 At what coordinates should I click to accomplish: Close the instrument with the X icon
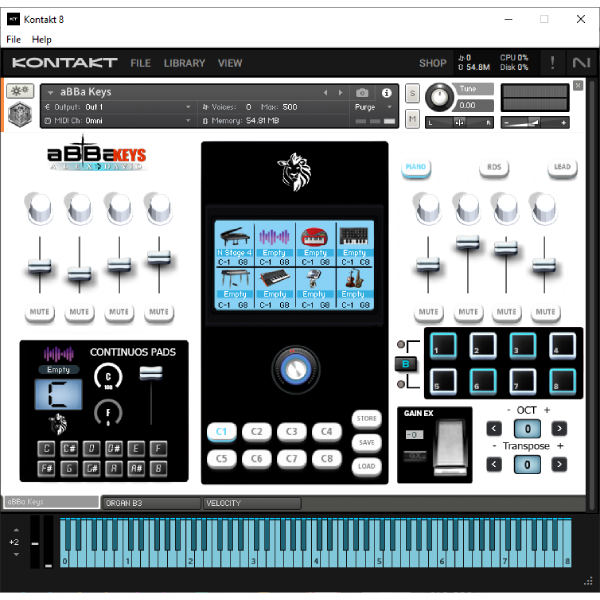(x=578, y=85)
